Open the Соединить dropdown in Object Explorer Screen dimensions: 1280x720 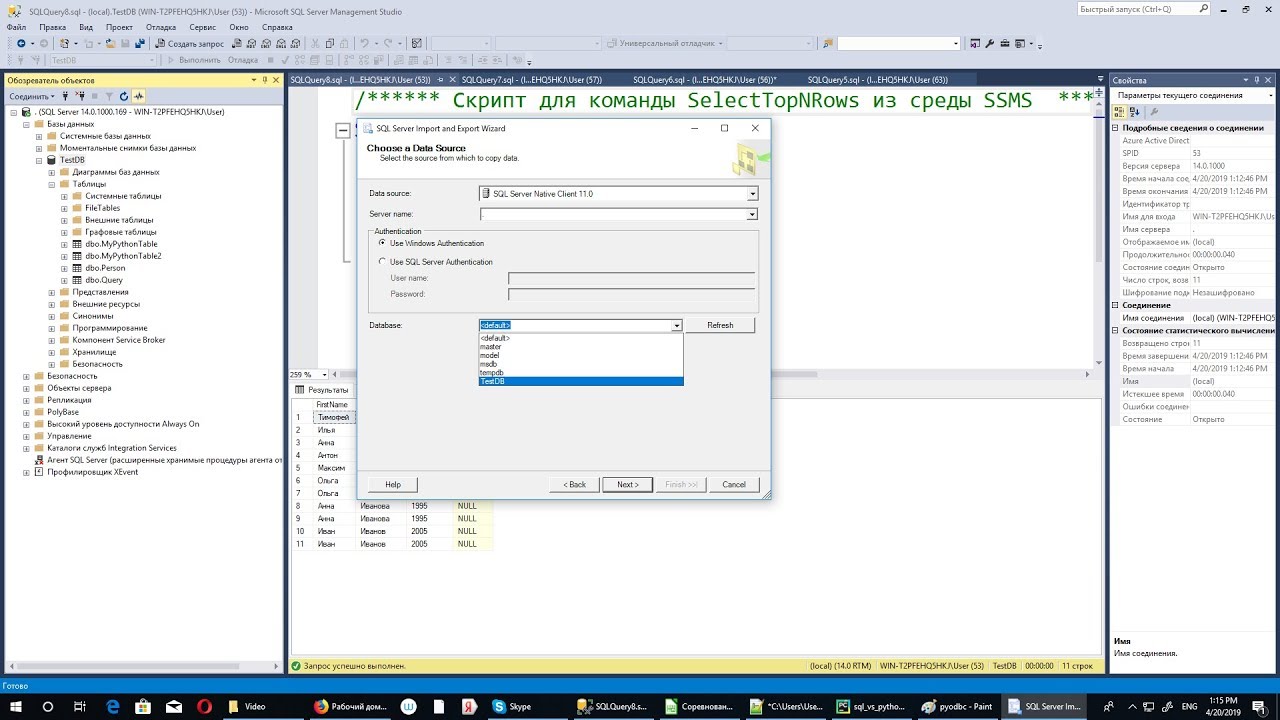coord(32,96)
